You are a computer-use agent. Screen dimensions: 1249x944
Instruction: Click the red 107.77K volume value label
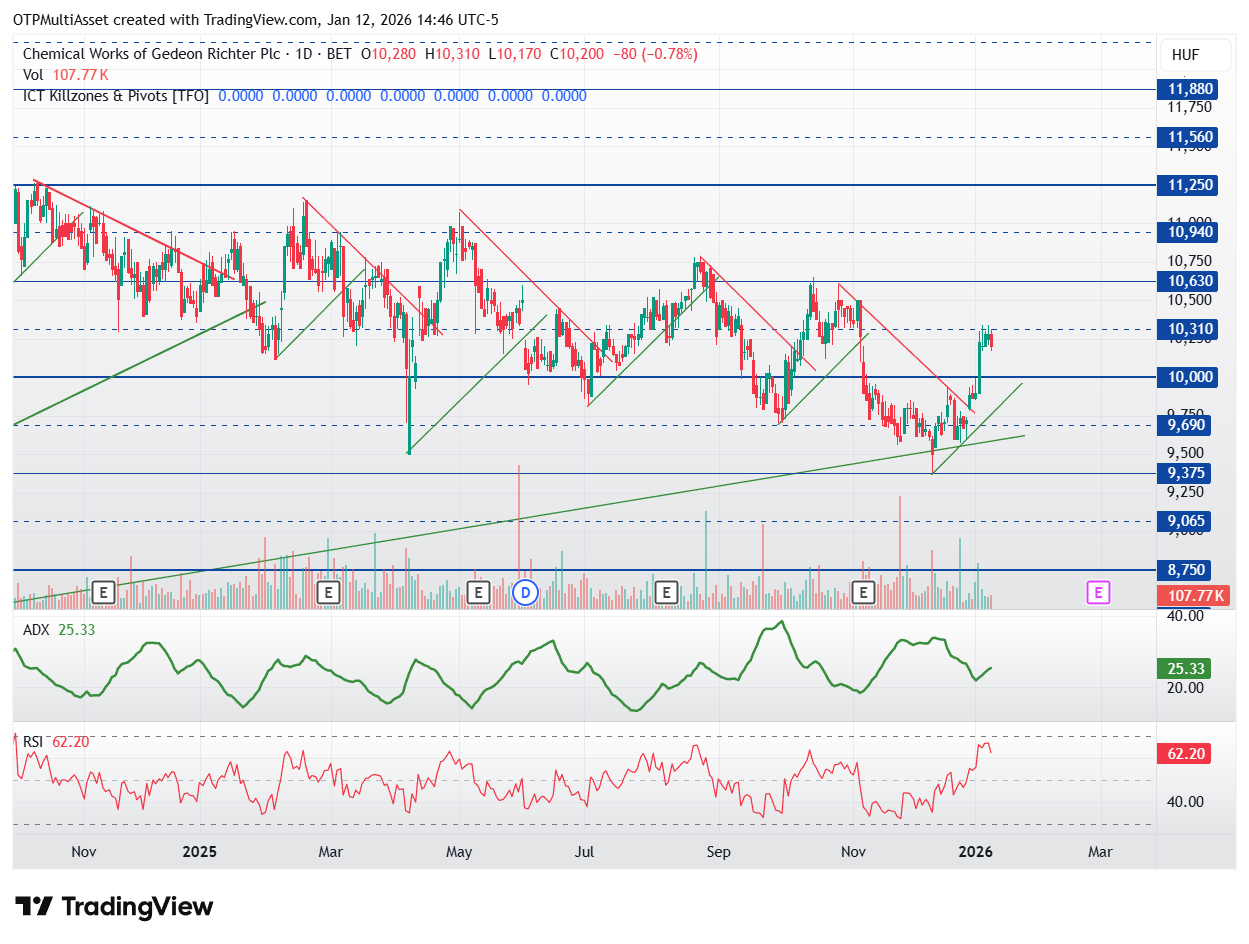point(1184,596)
